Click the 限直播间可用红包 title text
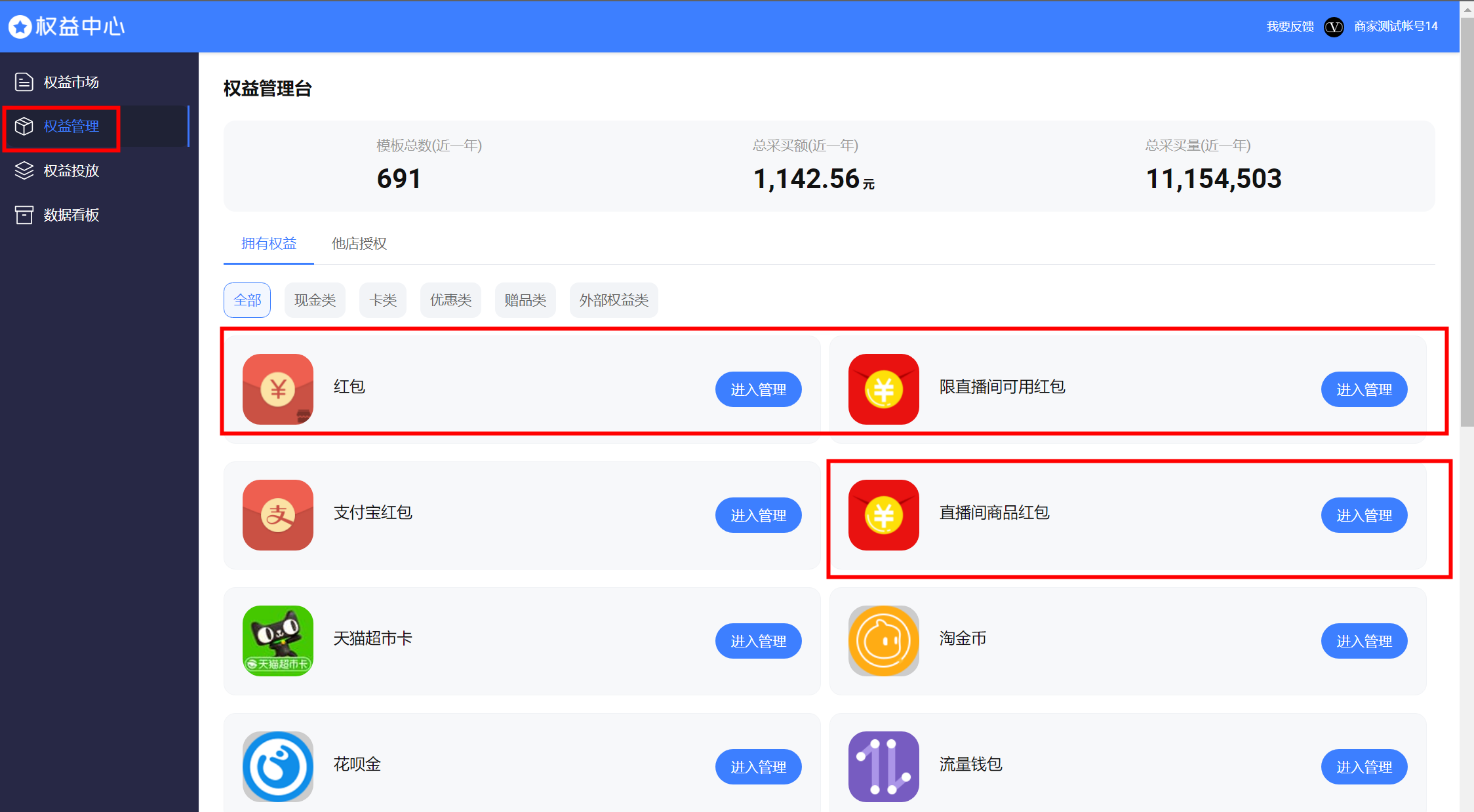The width and height of the screenshot is (1474, 812). 1002,387
